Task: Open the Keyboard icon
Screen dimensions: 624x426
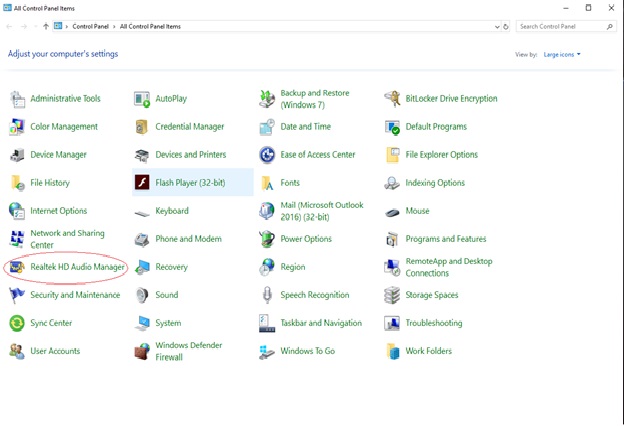Action: coord(142,213)
